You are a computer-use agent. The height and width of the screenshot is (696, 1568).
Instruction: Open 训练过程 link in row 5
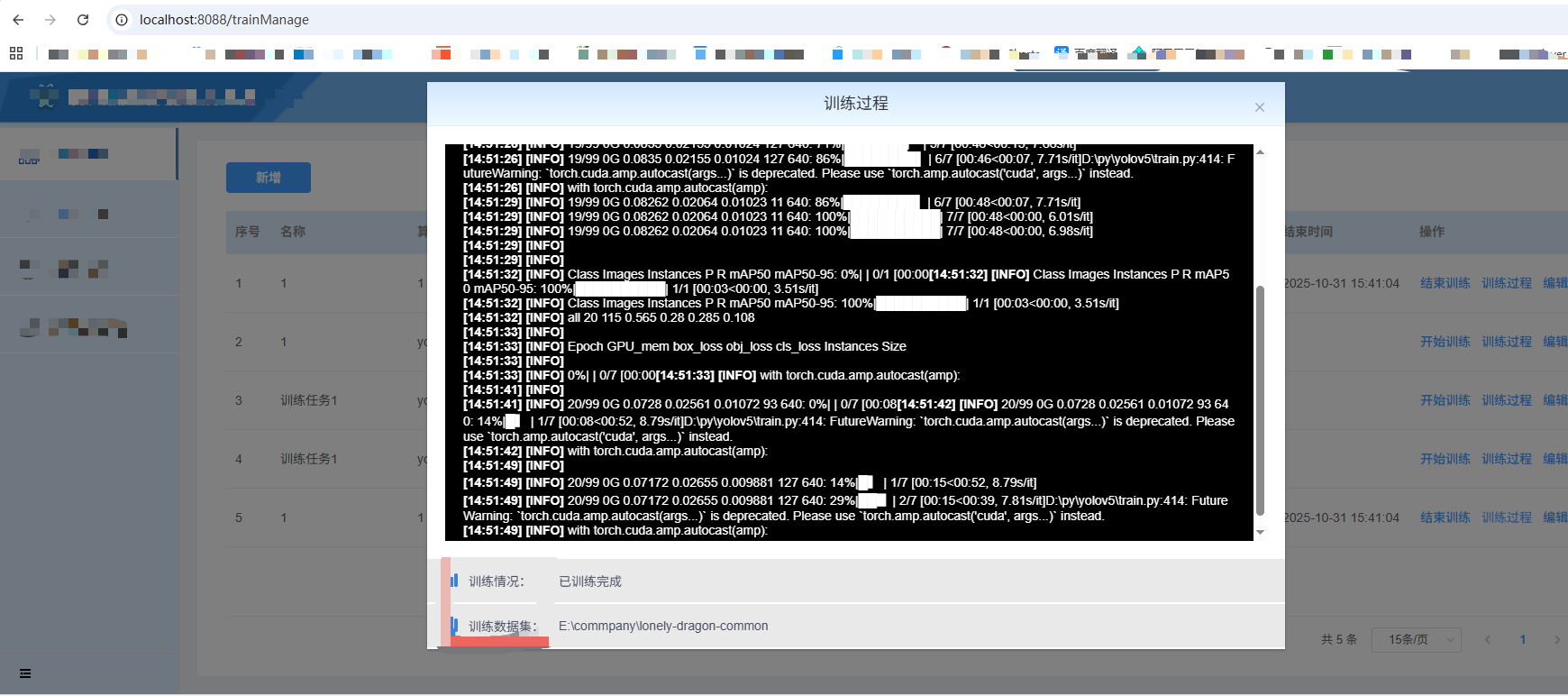[1507, 517]
